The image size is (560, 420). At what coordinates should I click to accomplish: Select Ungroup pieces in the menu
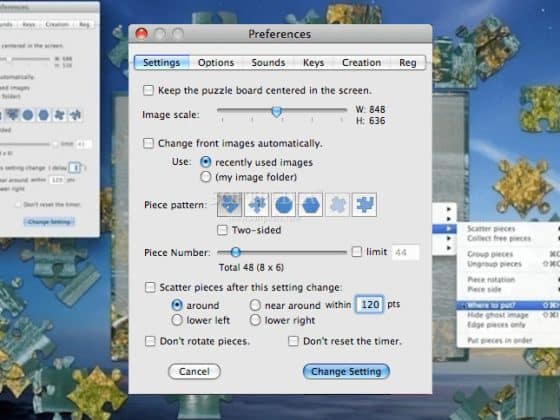494,264
